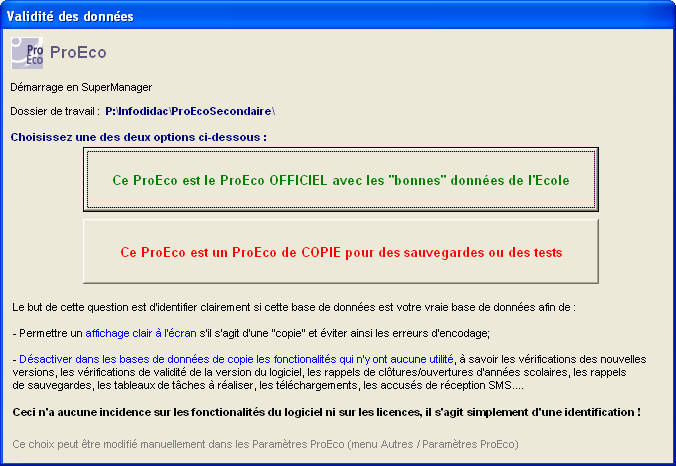Click the blue 'affichage clair à l'écran' text
676x466 pixels.
[141, 333]
